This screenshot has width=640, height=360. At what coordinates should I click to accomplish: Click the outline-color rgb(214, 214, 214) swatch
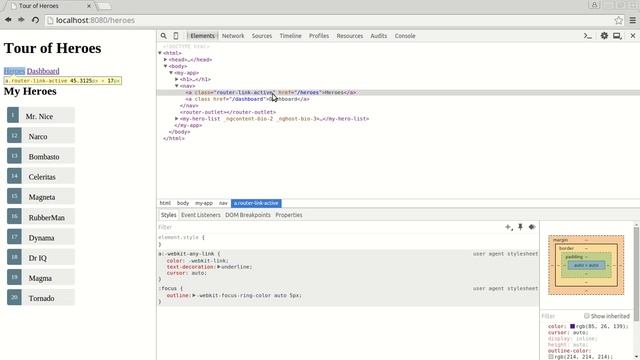pyautogui.click(x=551, y=357)
